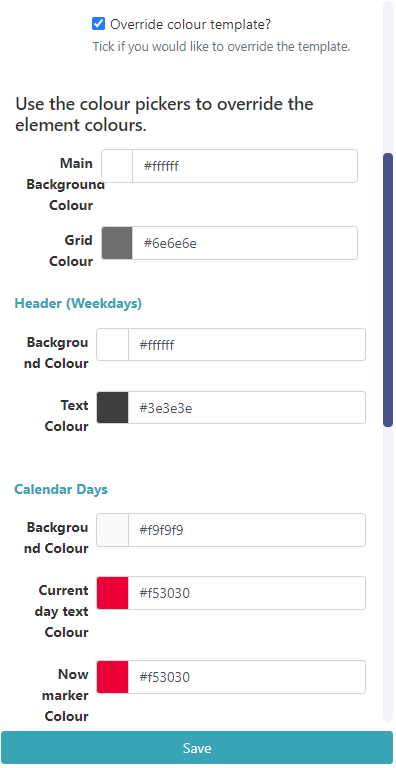The height and width of the screenshot is (768, 396).
Task: Edit the Now marker Colour hex field
Action: click(x=247, y=677)
